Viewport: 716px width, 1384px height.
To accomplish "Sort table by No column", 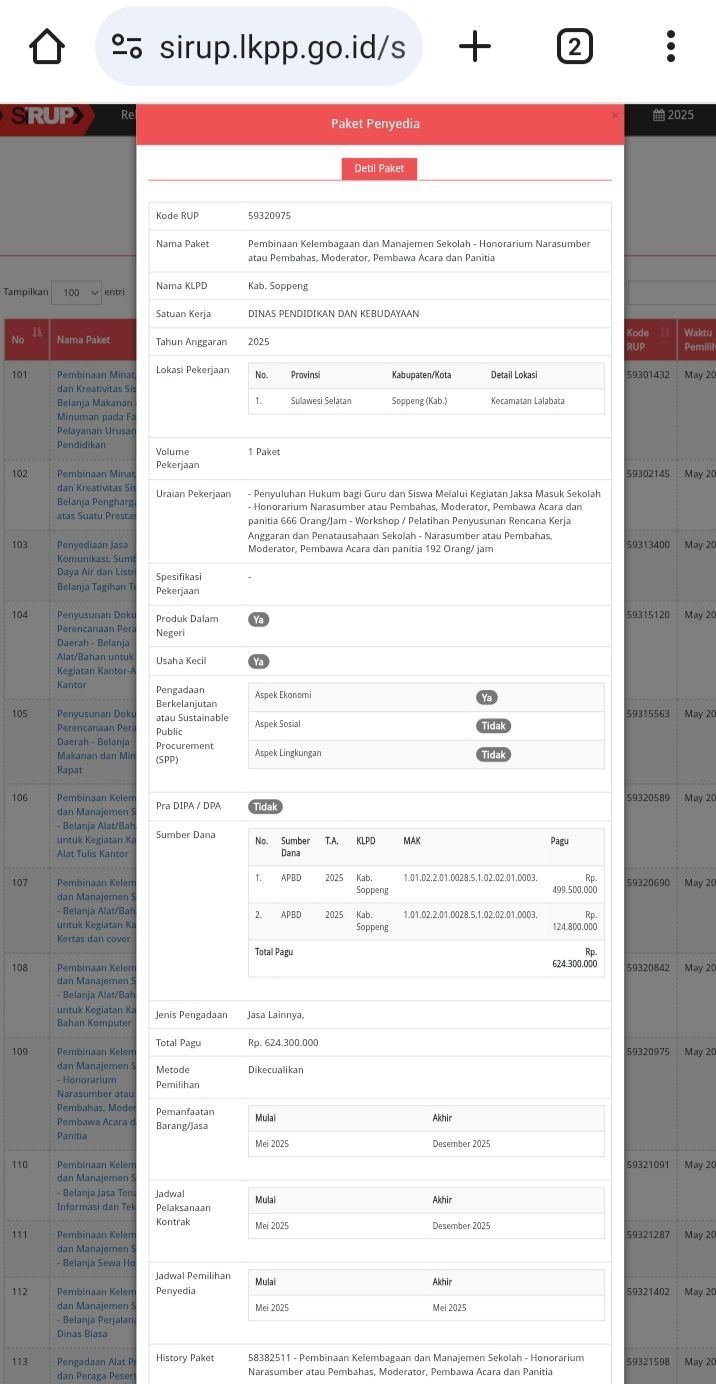I will coord(26,339).
